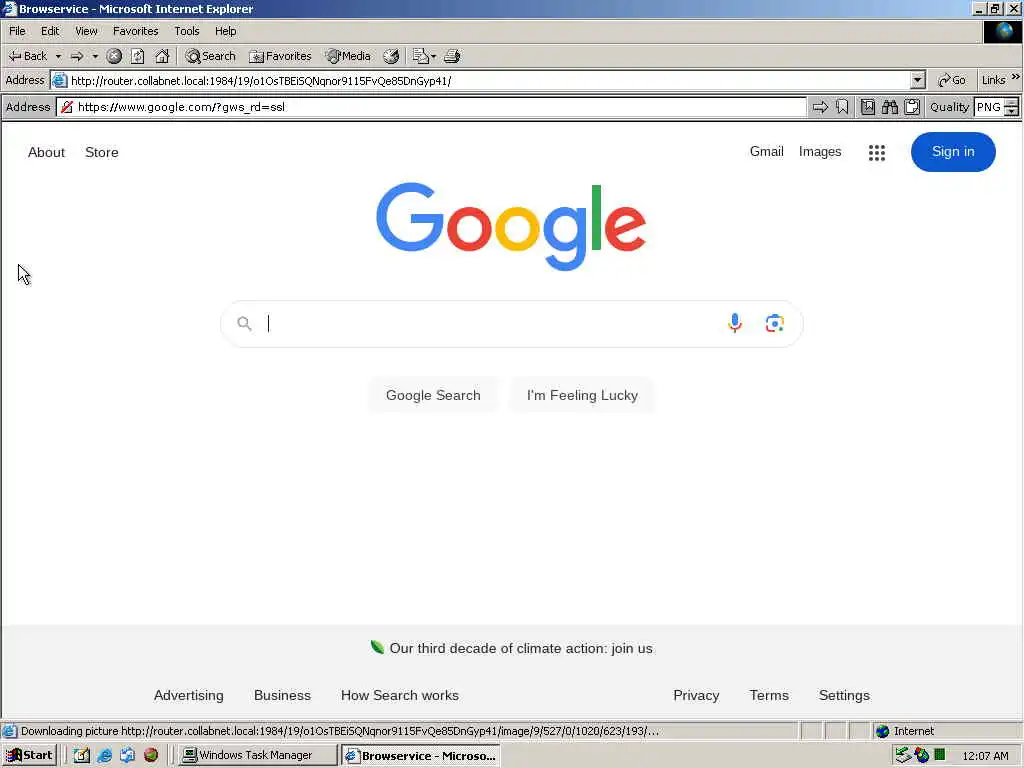Click the Google Search button
Viewport: 1024px width, 768px height.
433,395
